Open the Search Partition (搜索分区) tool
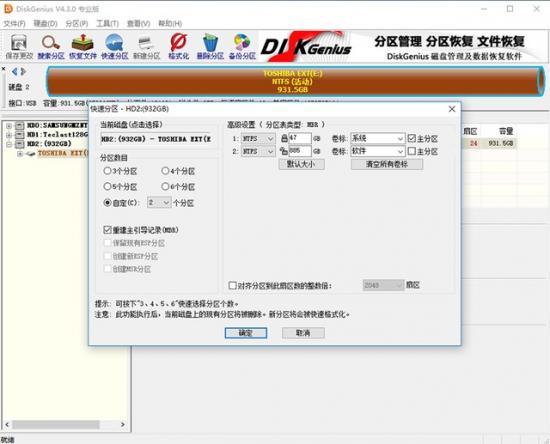 51,46
